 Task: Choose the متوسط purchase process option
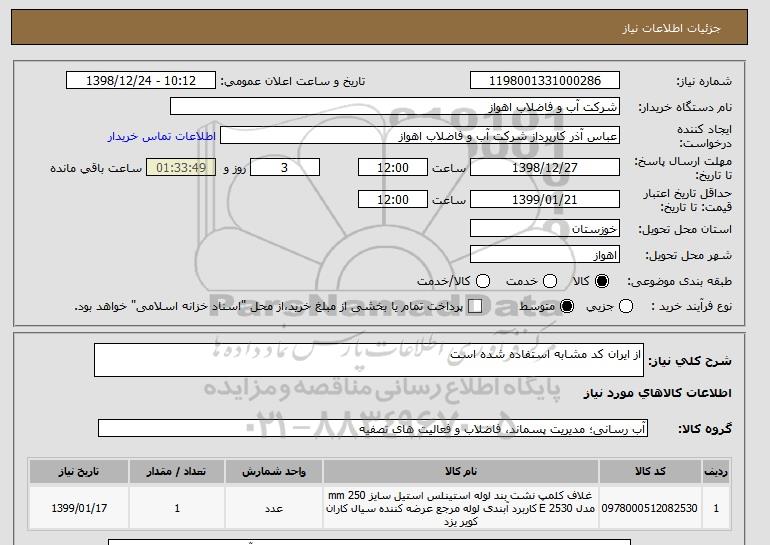[567, 306]
